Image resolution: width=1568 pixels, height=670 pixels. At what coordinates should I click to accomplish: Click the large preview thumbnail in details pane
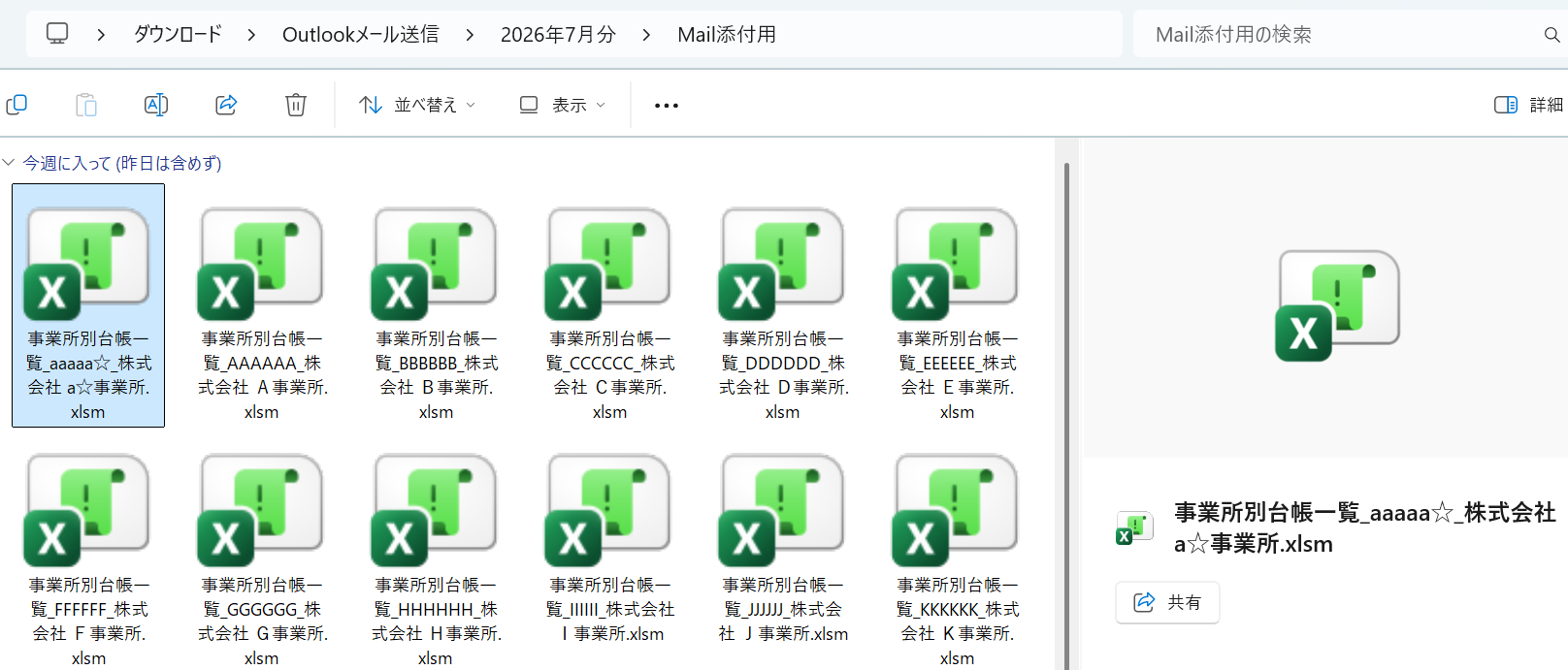coord(1337,305)
